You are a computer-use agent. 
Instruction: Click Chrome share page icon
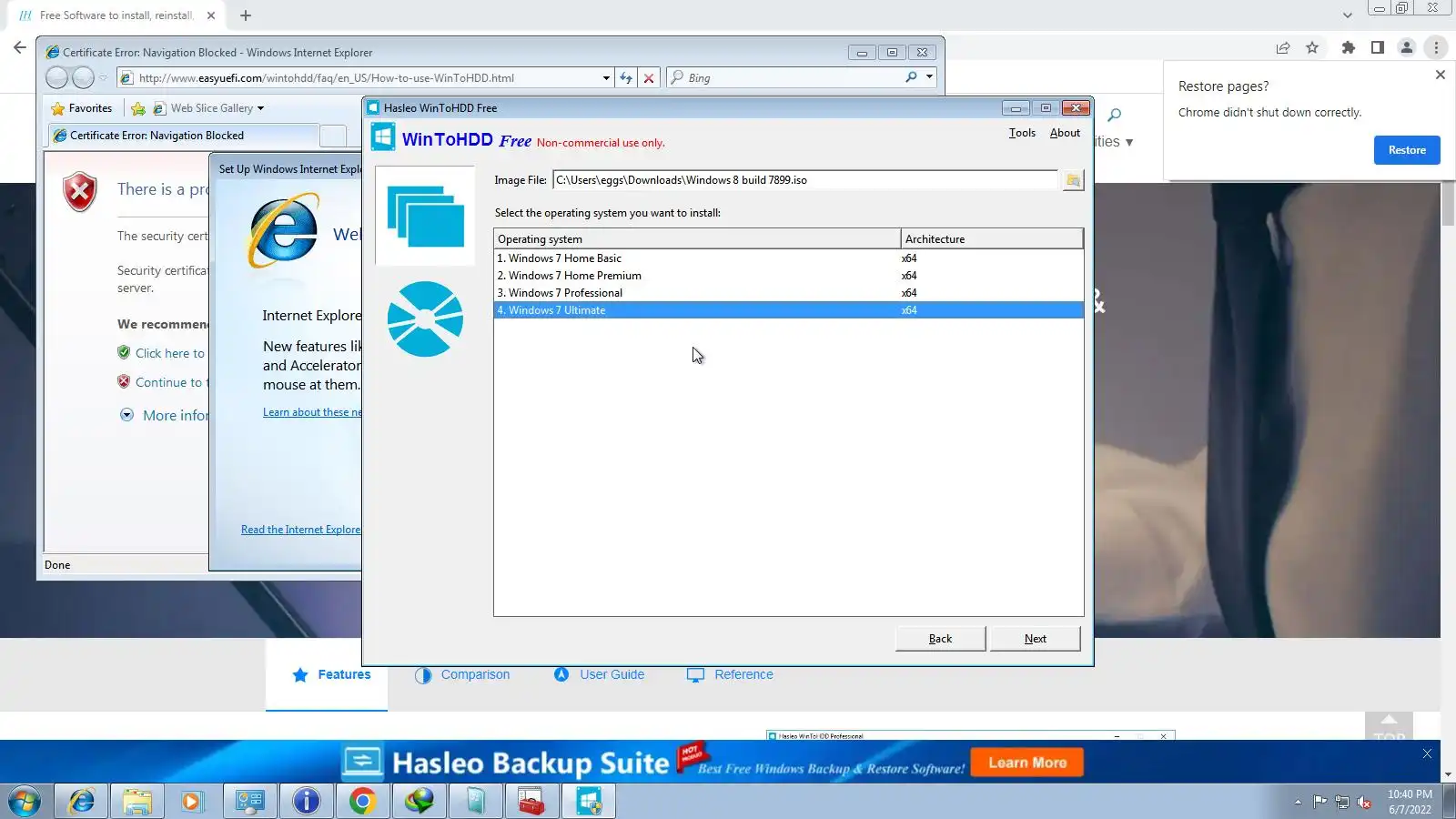tap(1283, 47)
